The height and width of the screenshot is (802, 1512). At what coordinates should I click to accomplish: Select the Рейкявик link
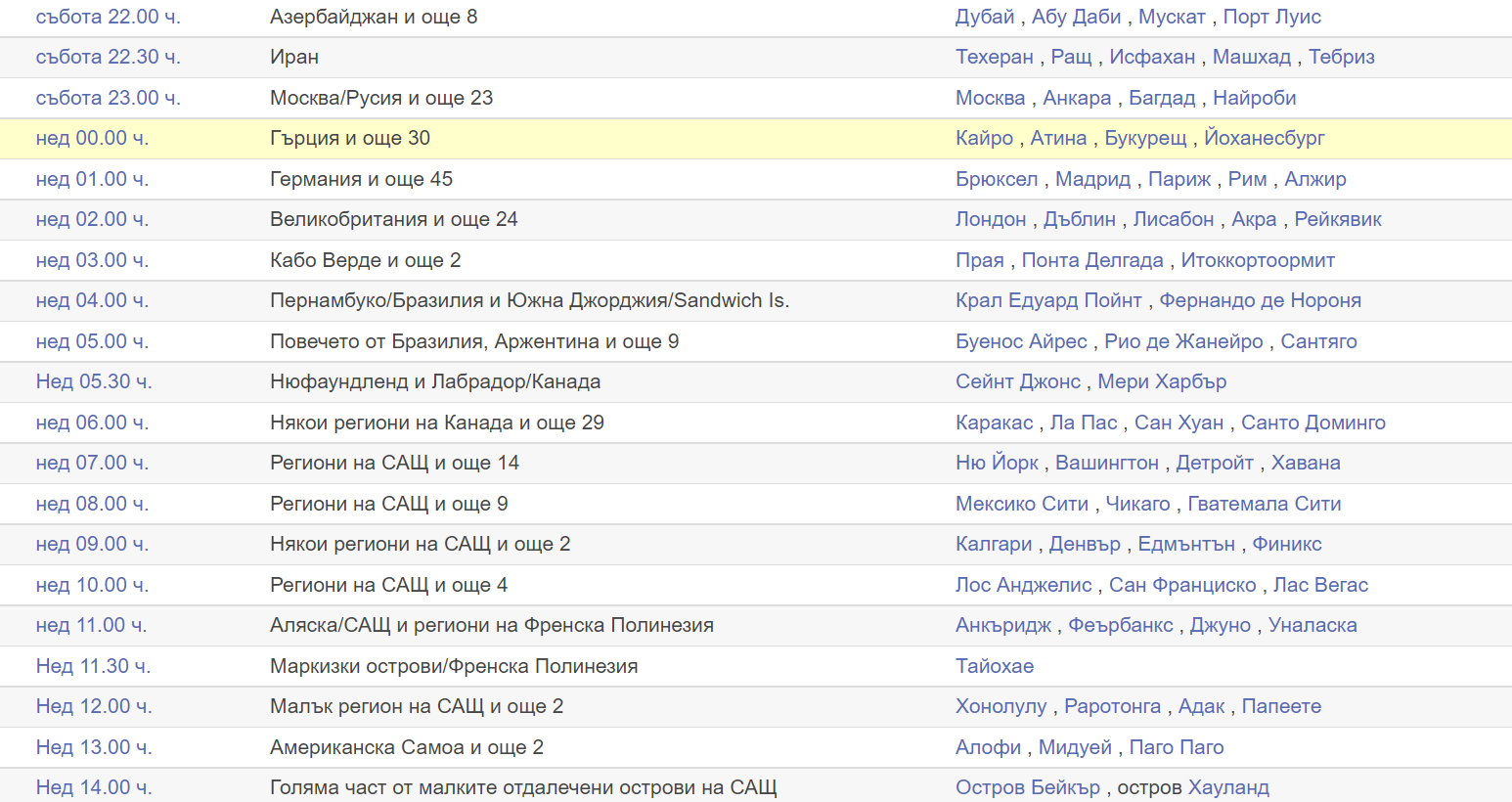[1337, 219]
